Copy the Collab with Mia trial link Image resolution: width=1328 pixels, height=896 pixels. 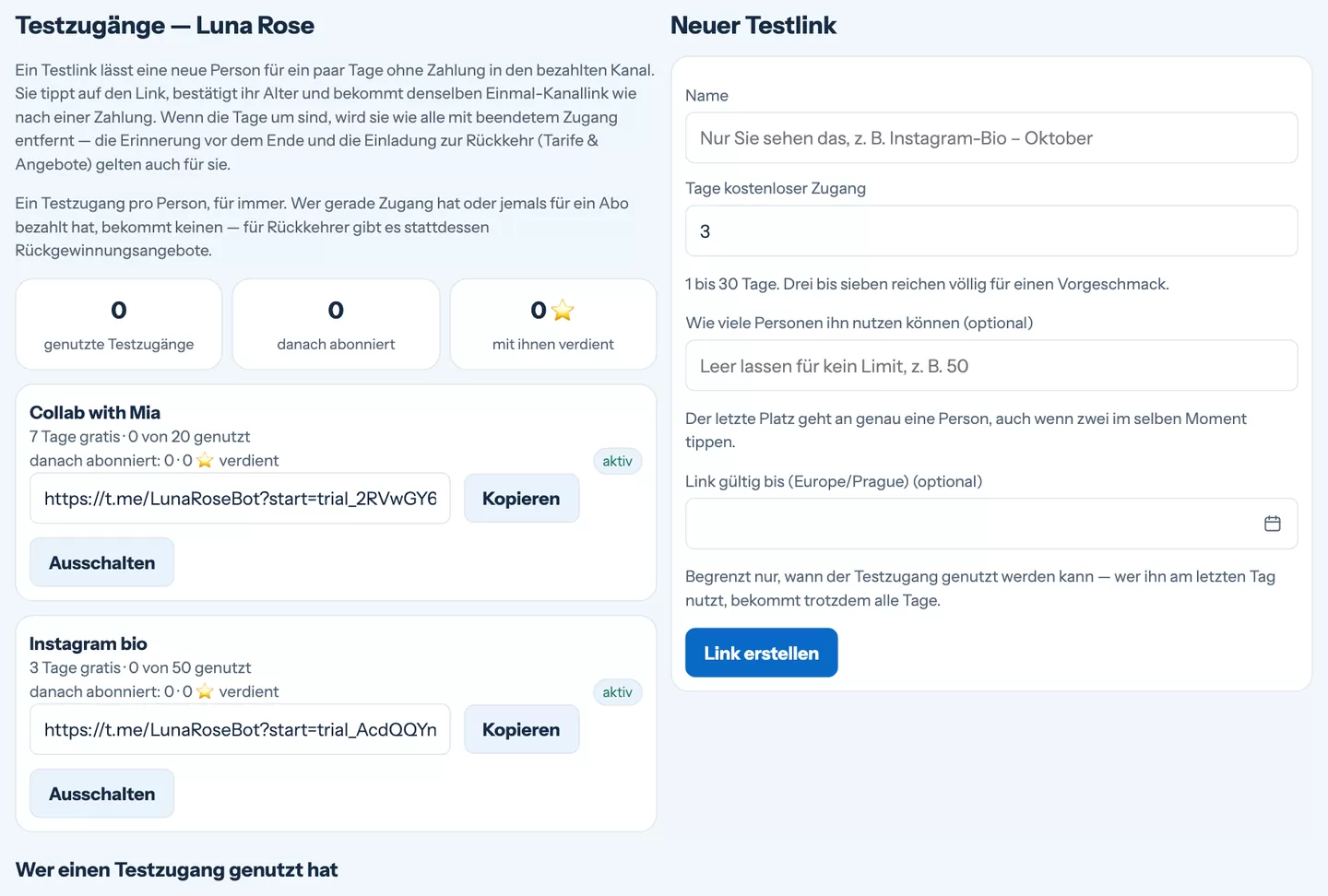tap(521, 499)
